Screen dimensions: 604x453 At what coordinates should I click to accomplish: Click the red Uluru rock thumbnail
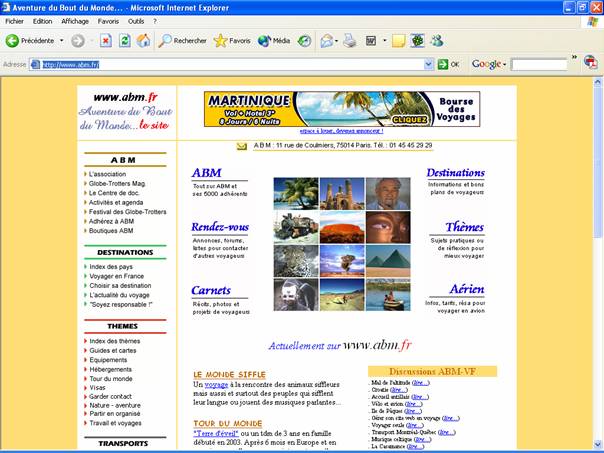(x=342, y=227)
